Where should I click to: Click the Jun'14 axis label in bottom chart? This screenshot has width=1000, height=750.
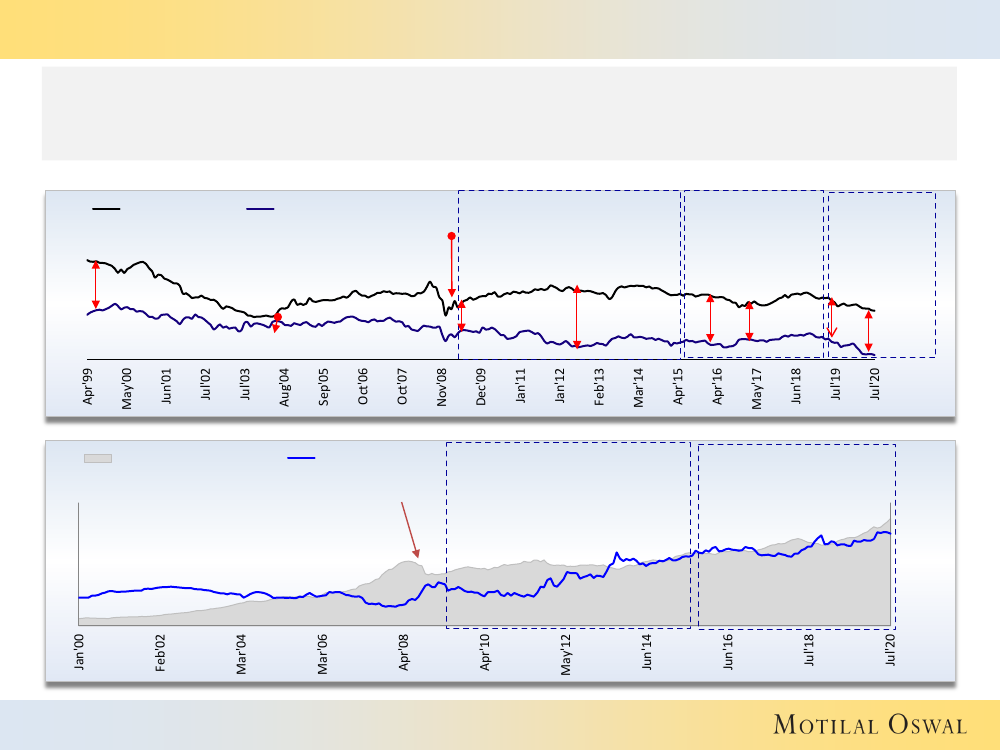(x=647, y=653)
